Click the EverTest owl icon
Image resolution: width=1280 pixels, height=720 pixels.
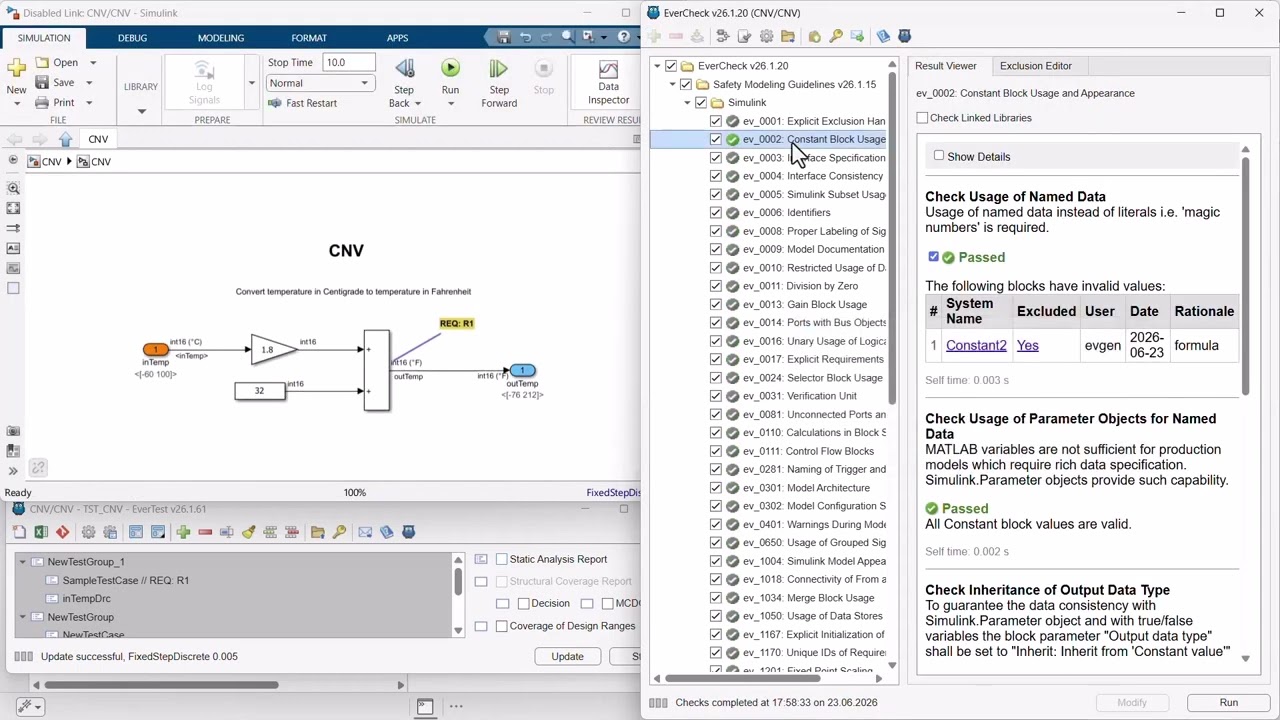(408, 532)
